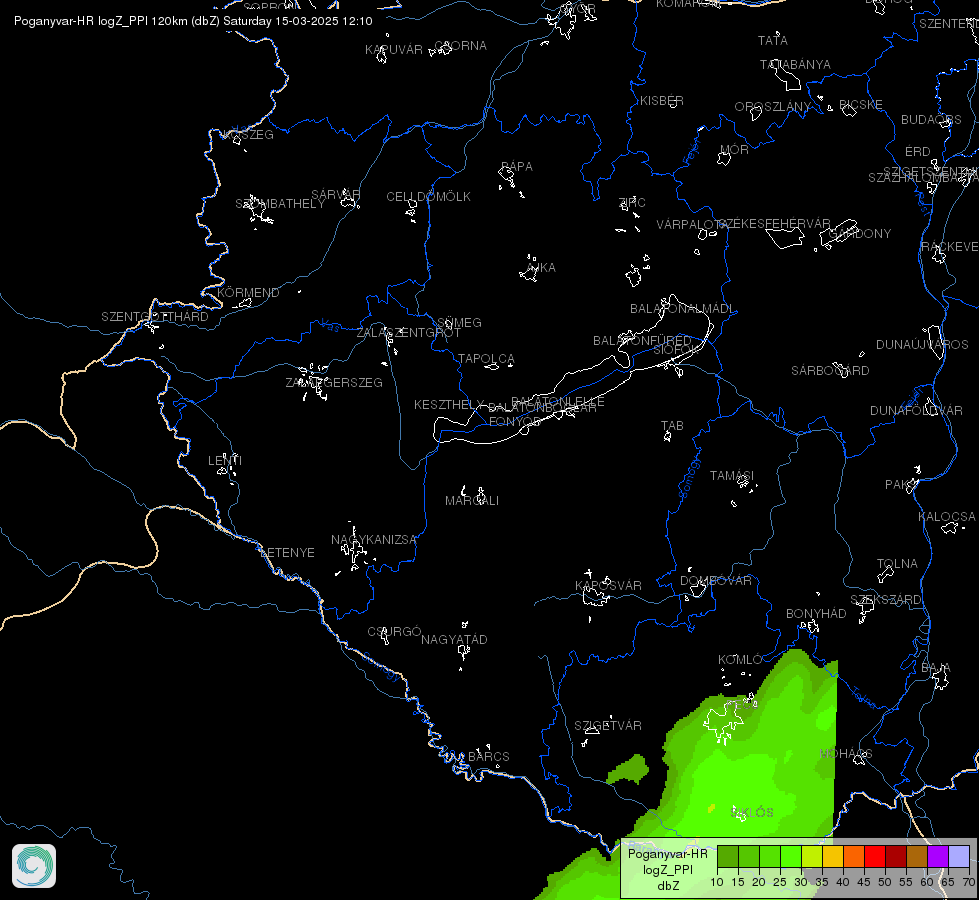Click the KAPUVÁR city label
Image resolution: width=979 pixels, height=900 pixels.
(394, 49)
